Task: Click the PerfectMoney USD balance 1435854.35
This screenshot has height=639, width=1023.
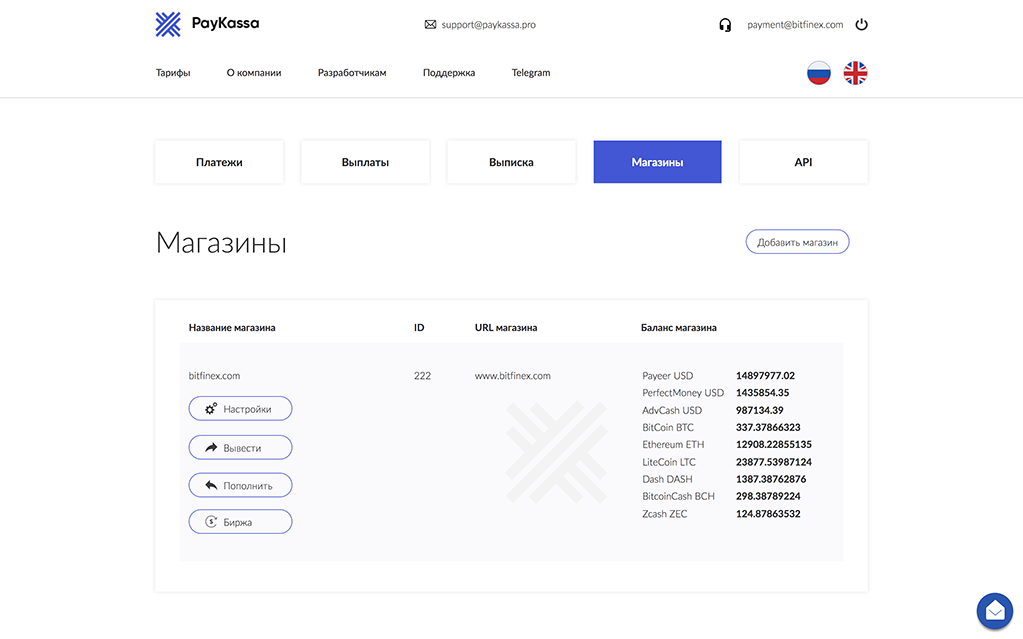Action: tap(763, 393)
